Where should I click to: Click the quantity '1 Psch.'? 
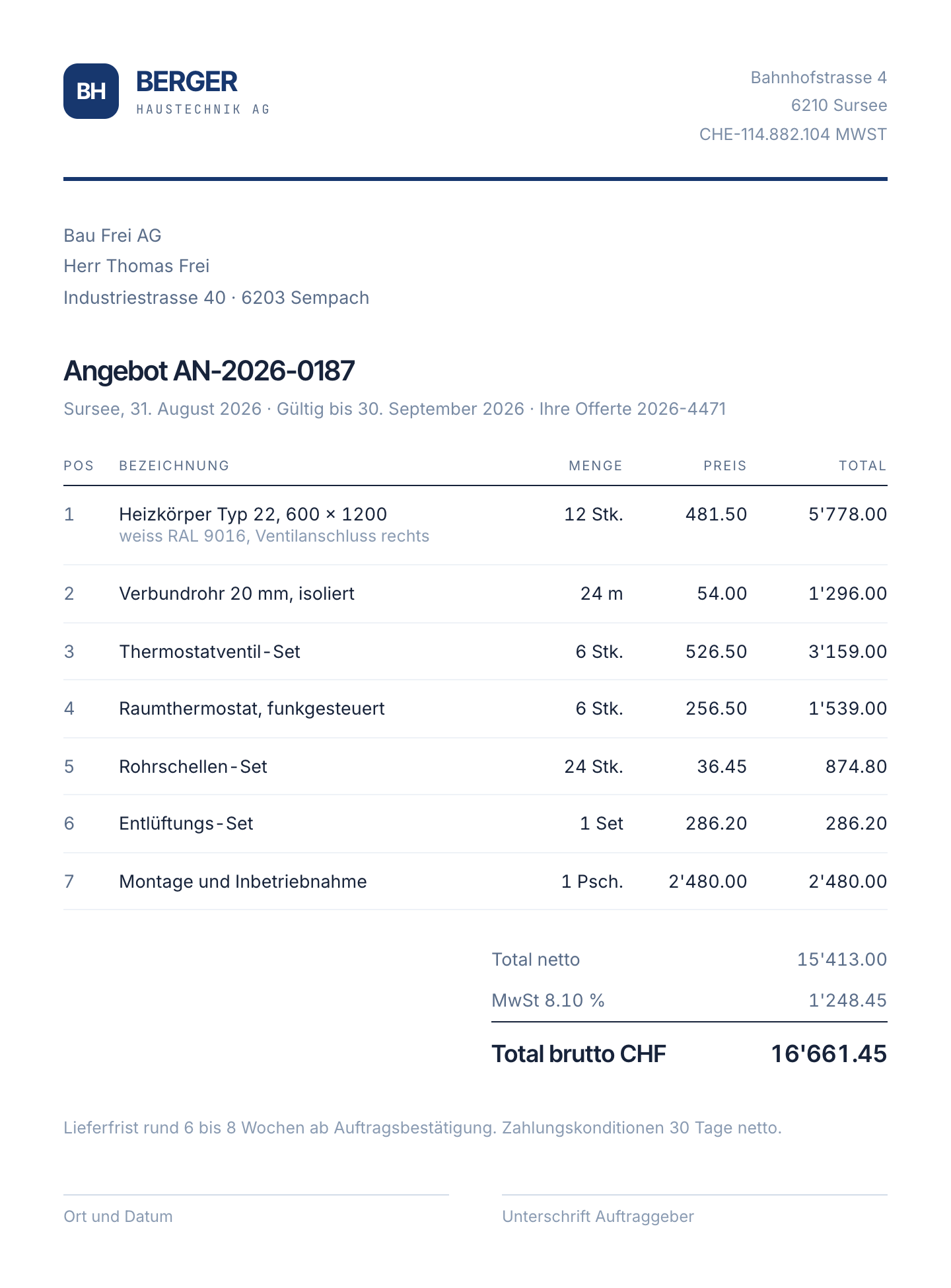[x=592, y=882]
